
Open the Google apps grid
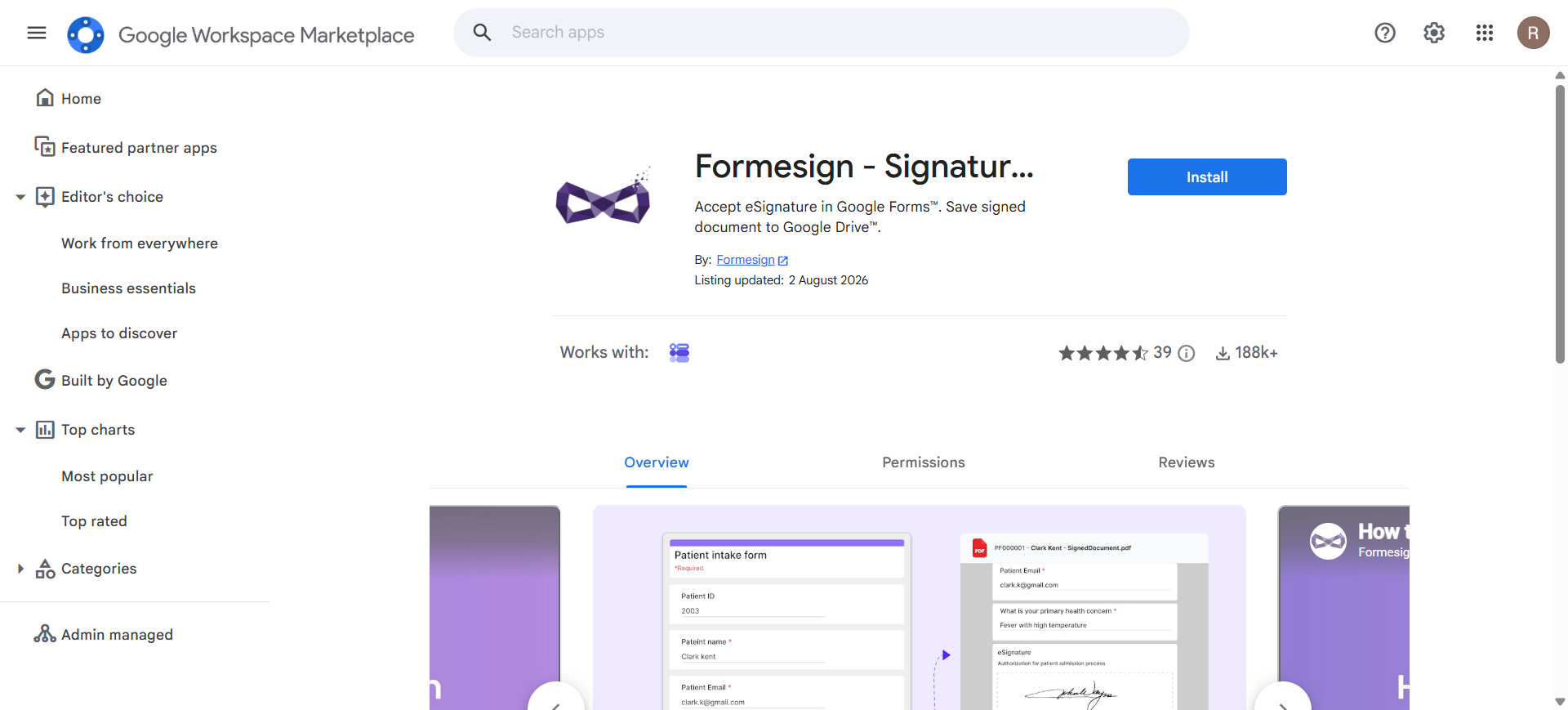coord(1485,33)
